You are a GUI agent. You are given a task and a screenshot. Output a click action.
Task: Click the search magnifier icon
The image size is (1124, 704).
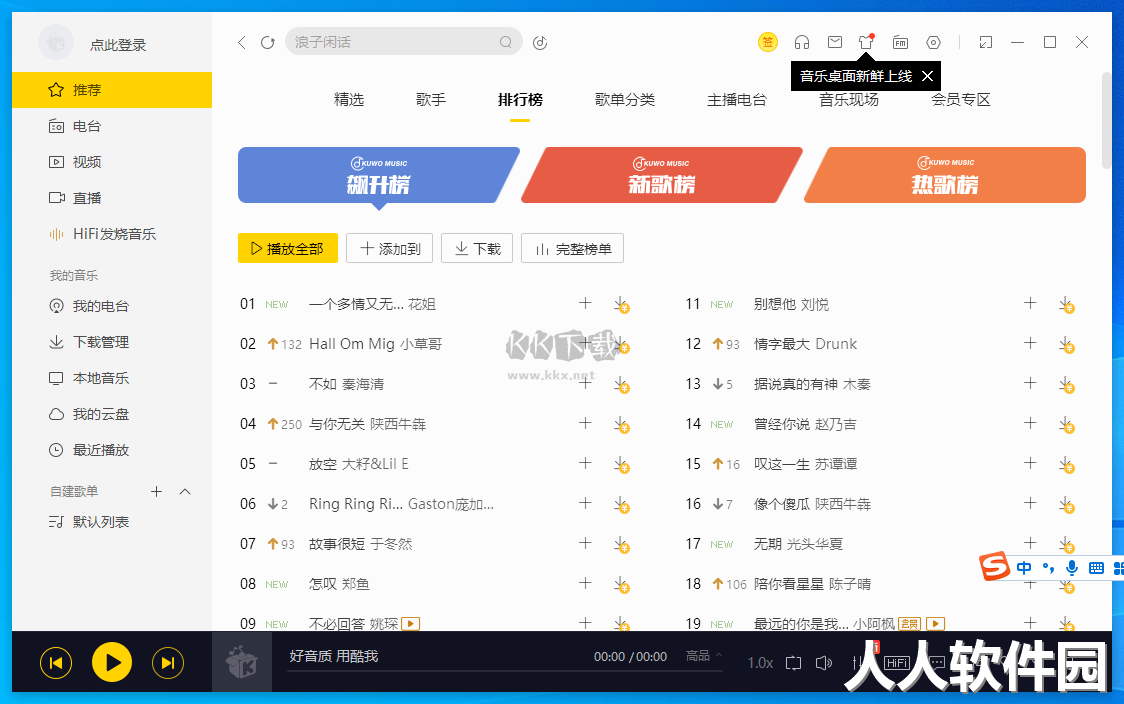tap(505, 42)
